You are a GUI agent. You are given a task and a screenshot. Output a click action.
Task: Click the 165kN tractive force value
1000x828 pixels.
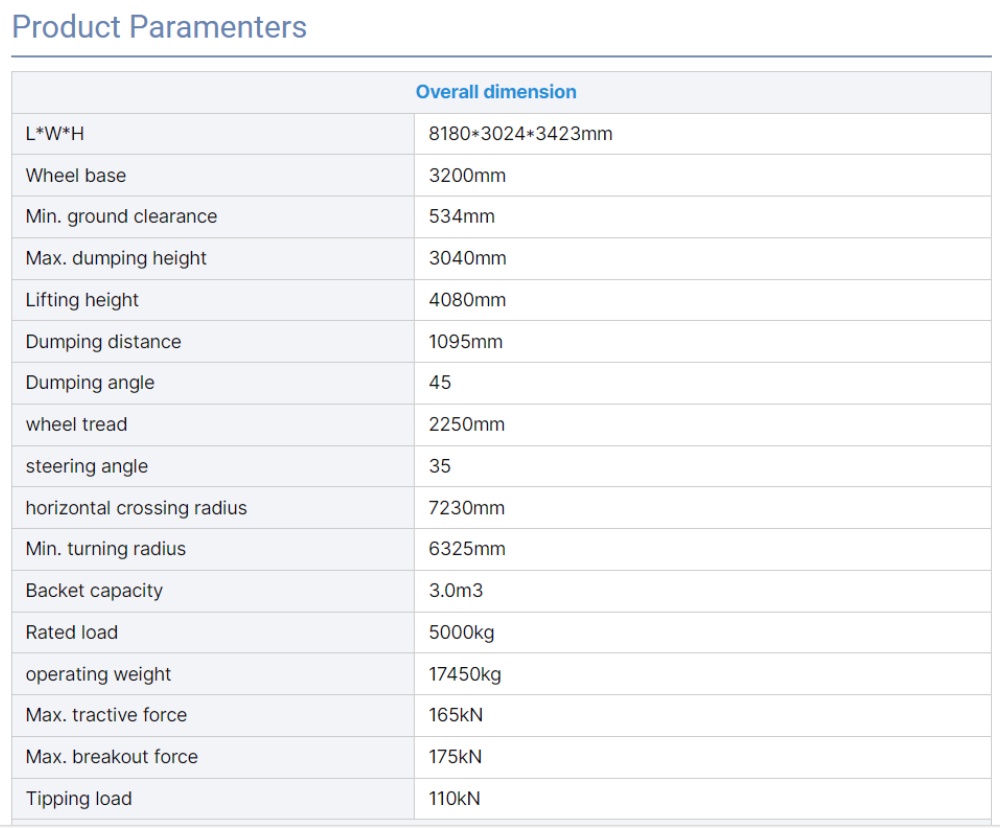coord(455,715)
